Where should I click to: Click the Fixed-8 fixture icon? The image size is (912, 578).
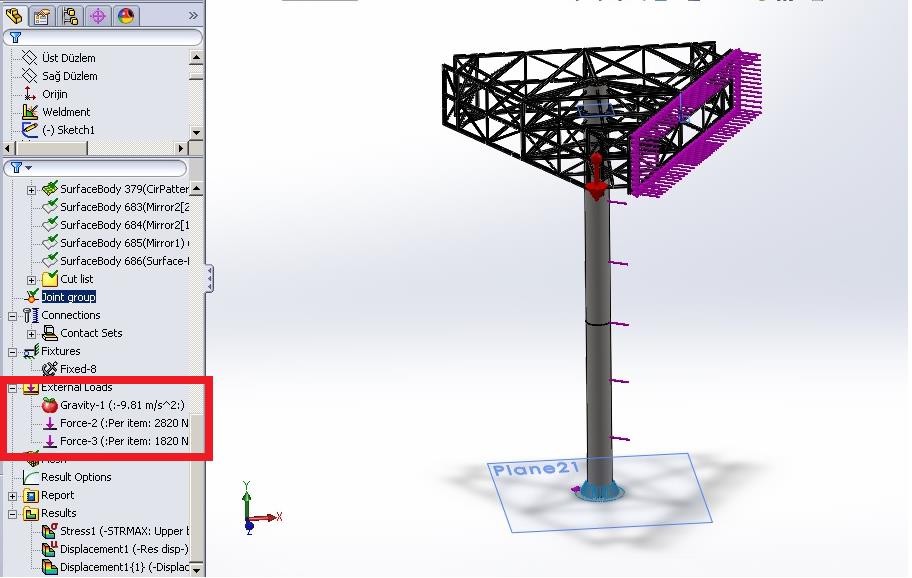click(49, 369)
